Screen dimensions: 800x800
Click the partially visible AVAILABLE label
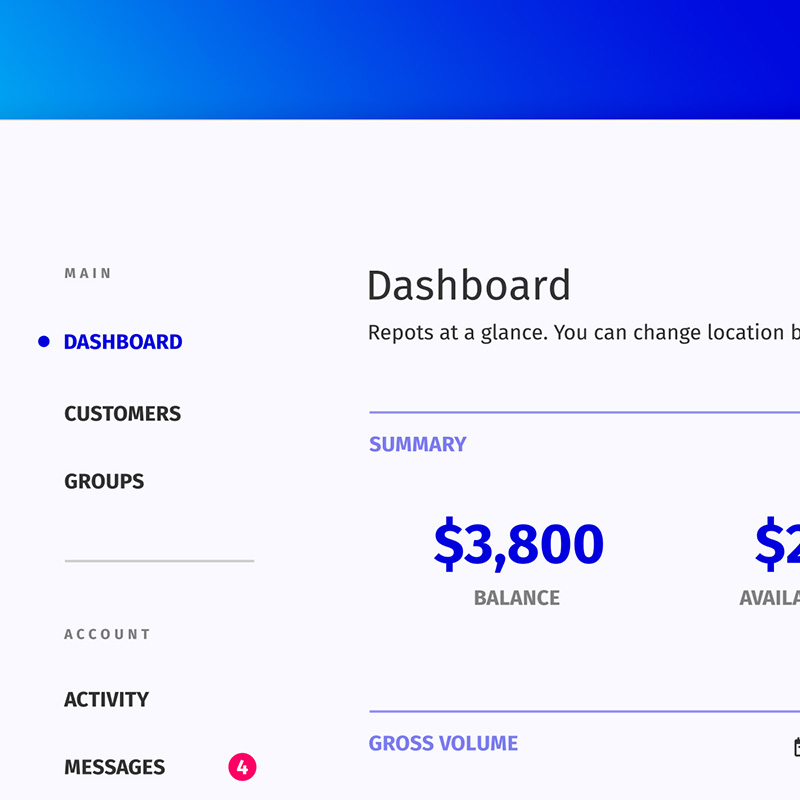(x=770, y=598)
